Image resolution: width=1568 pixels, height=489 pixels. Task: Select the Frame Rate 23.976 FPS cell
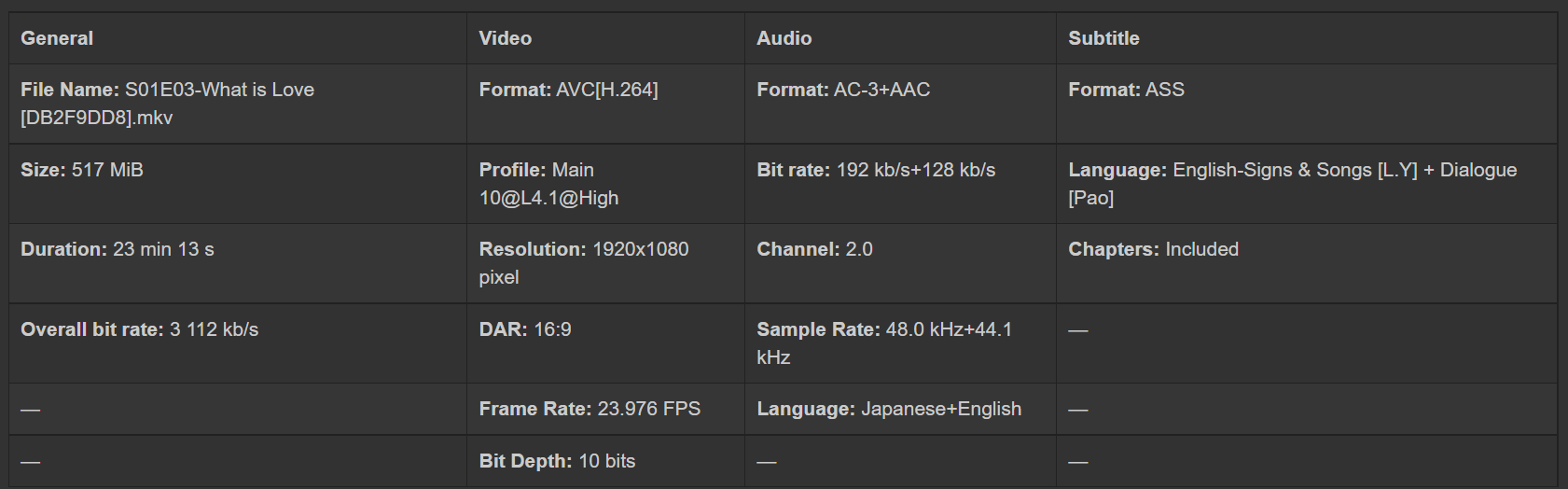(590, 409)
